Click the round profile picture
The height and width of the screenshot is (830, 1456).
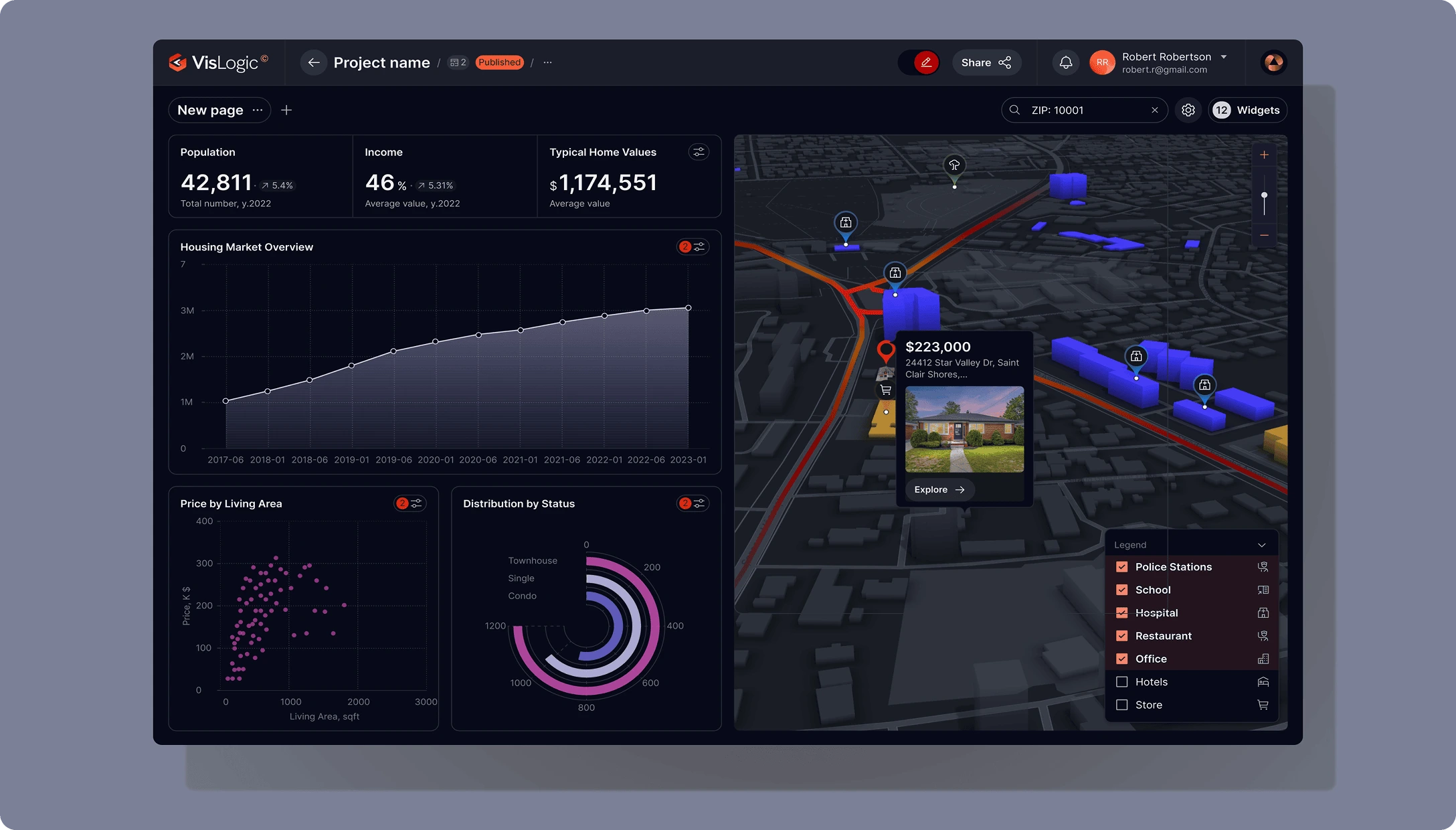1273,62
